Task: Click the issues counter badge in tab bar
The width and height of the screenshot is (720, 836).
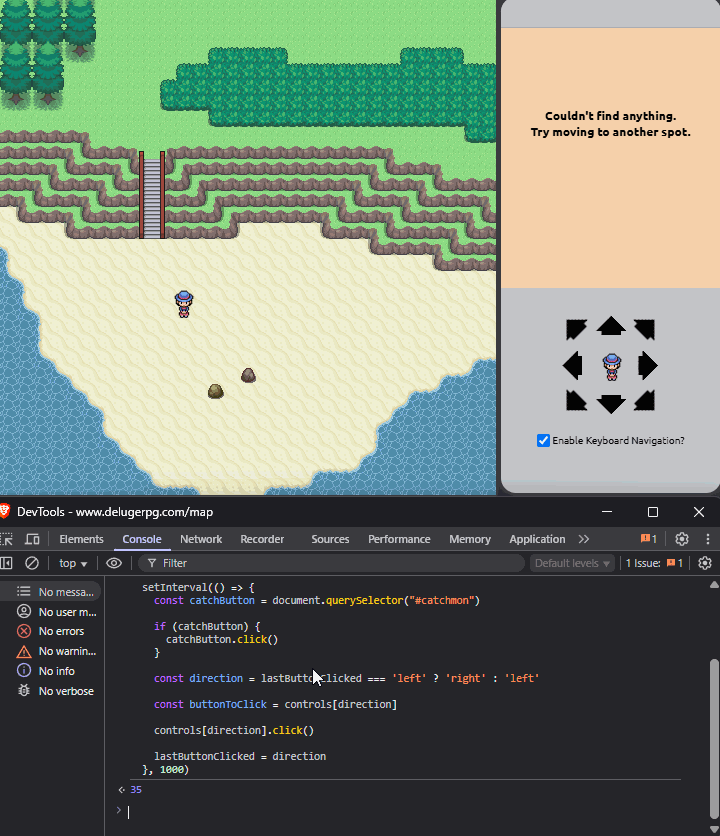Action: point(649,539)
